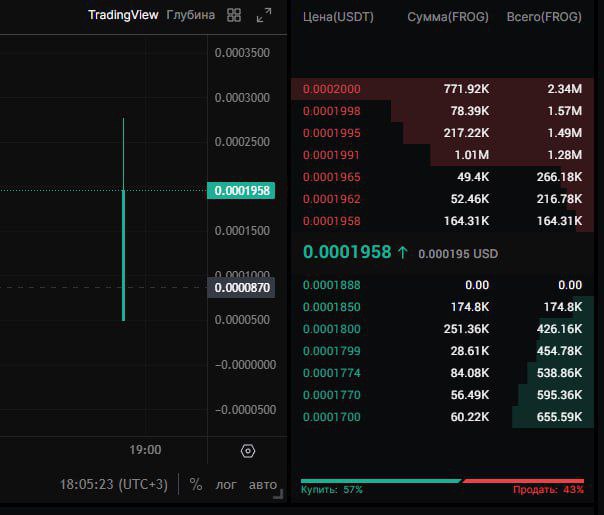Switch to the TradingView chart tab
The image size is (604, 515).
[123, 15]
